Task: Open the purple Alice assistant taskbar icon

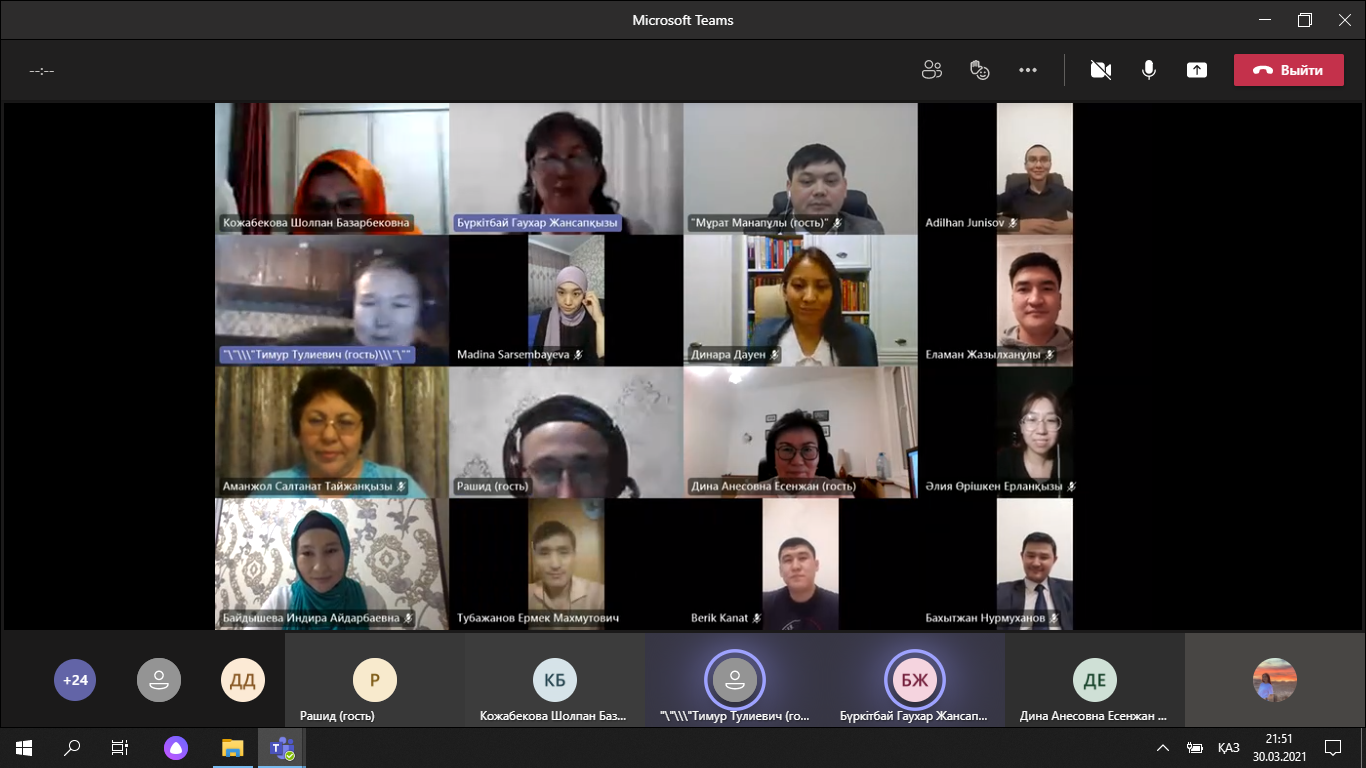Action: [176, 747]
